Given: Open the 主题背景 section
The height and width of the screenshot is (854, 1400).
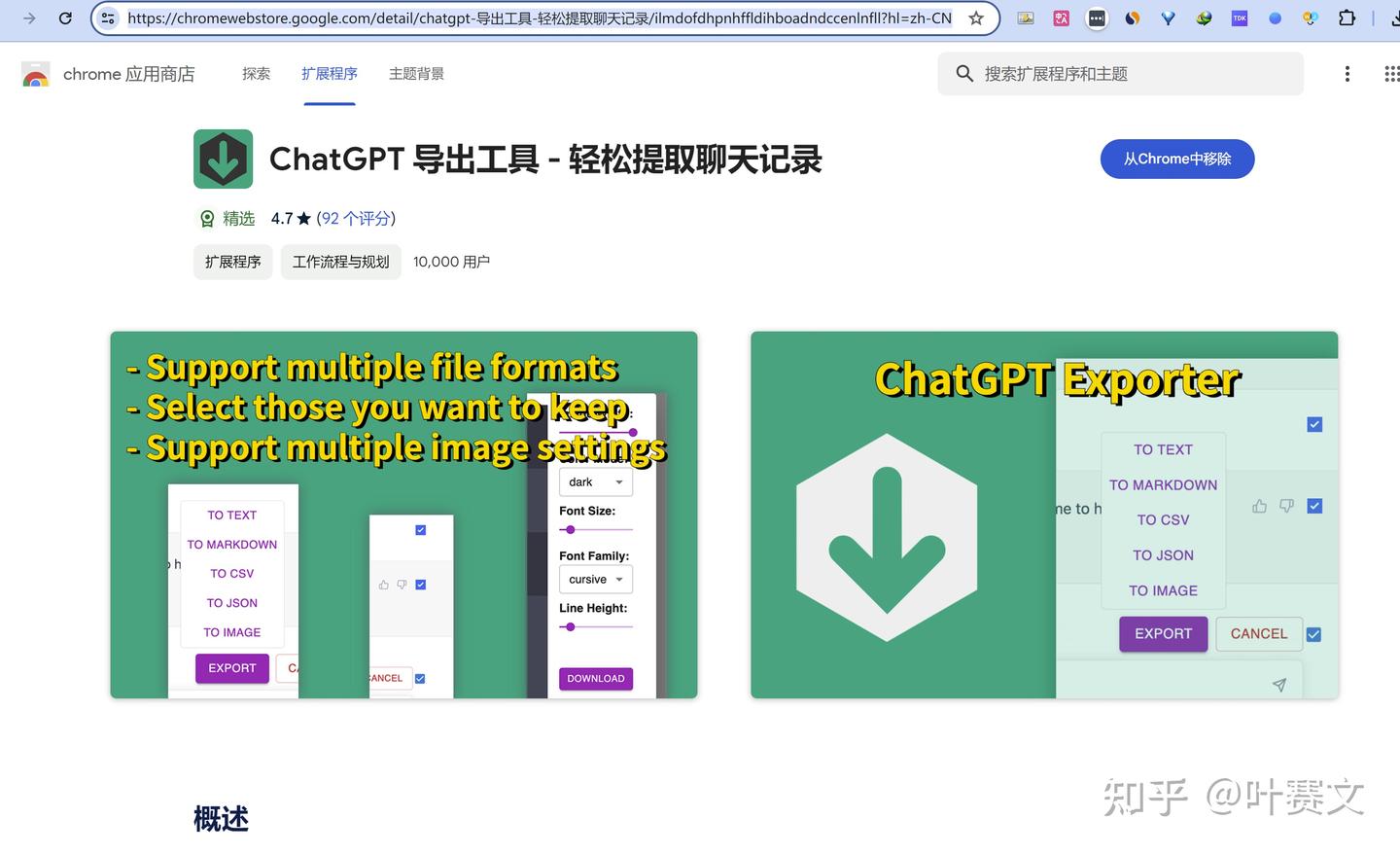Looking at the screenshot, I should (x=416, y=73).
